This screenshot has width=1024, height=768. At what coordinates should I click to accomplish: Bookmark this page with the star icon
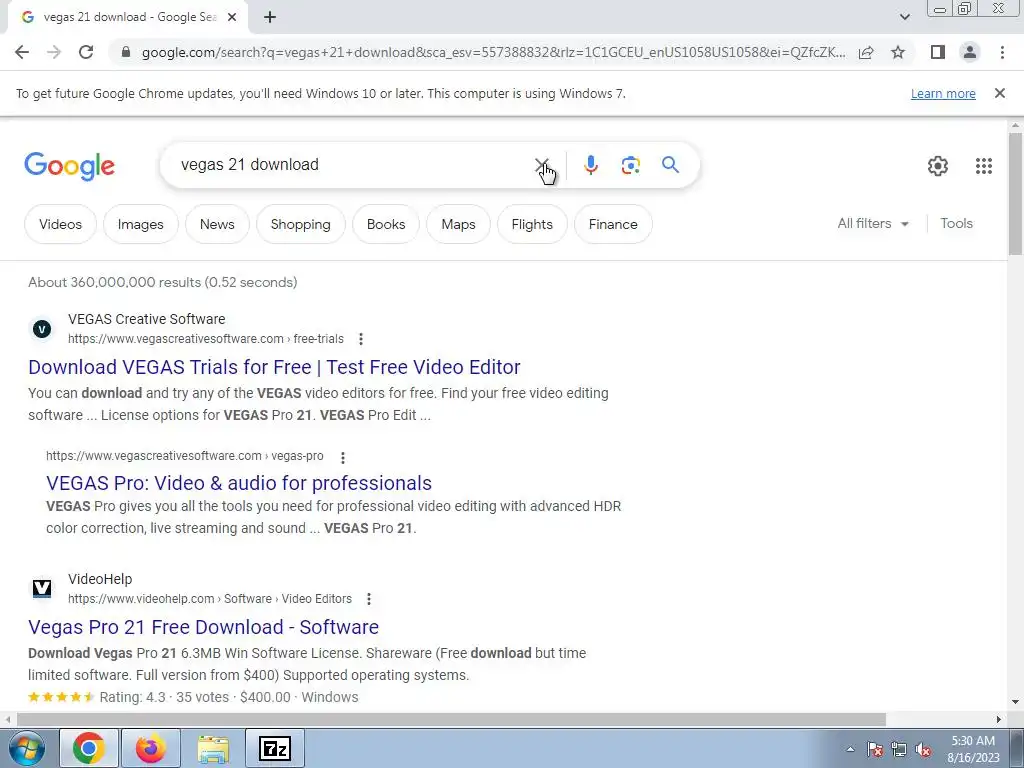pos(898,52)
